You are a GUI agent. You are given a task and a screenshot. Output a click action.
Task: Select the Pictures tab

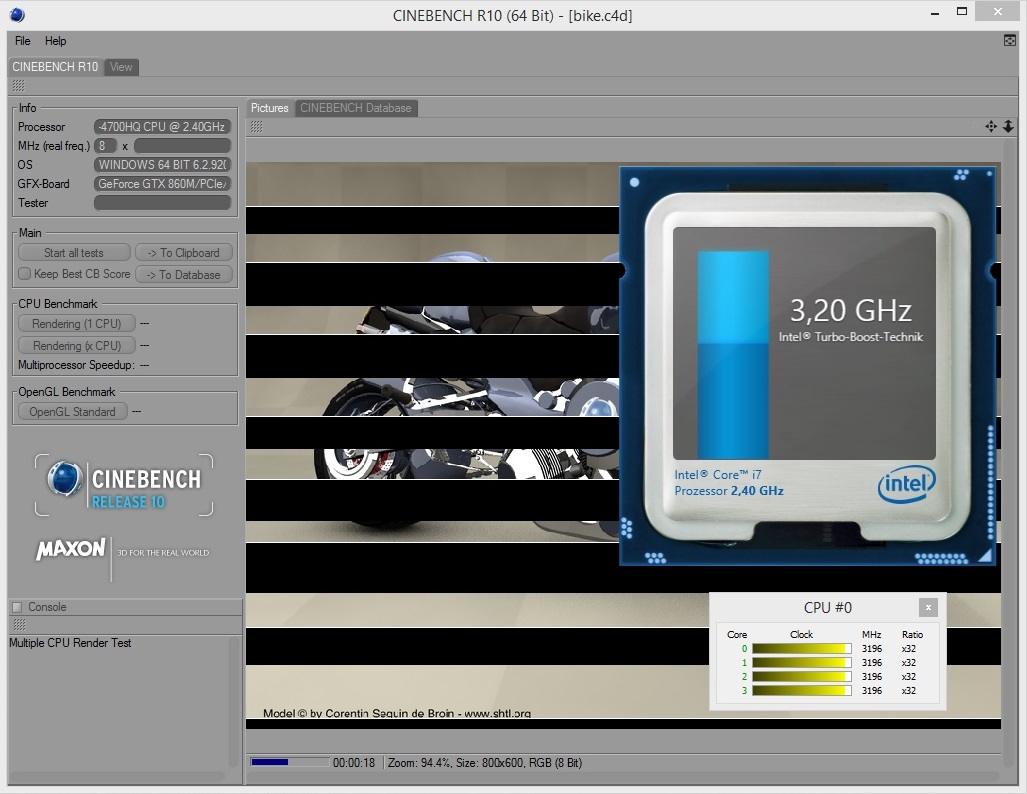269,108
